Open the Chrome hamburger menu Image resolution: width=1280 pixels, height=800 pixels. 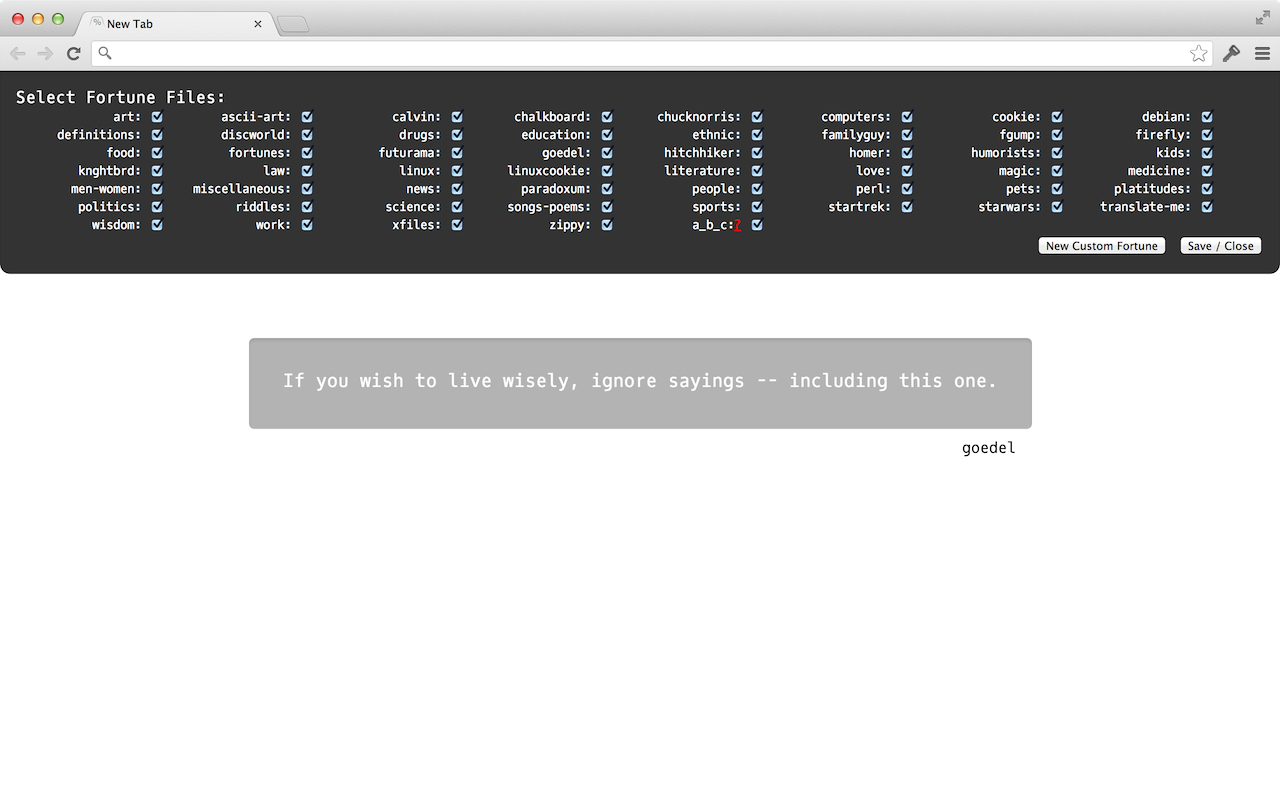click(1262, 54)
